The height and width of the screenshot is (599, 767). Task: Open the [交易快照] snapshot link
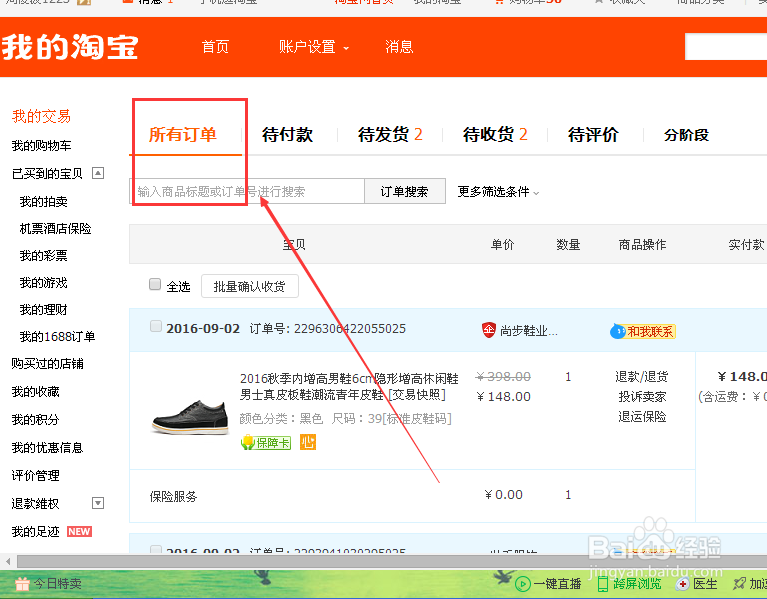point(417,395)
